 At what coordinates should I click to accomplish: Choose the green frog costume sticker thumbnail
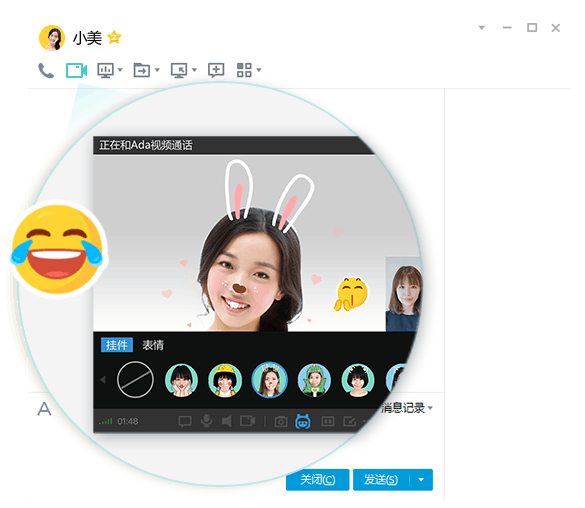tap(314, 380)
